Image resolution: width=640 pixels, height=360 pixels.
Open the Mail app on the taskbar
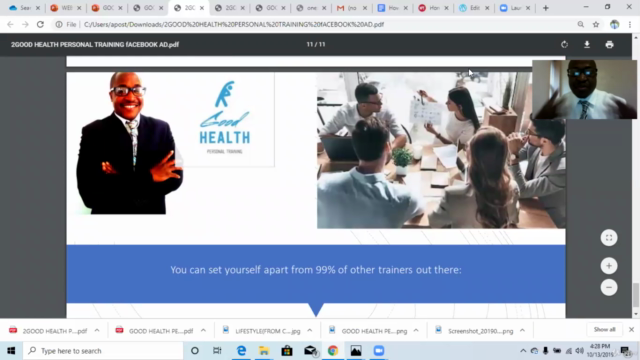(x=310, y=351)
